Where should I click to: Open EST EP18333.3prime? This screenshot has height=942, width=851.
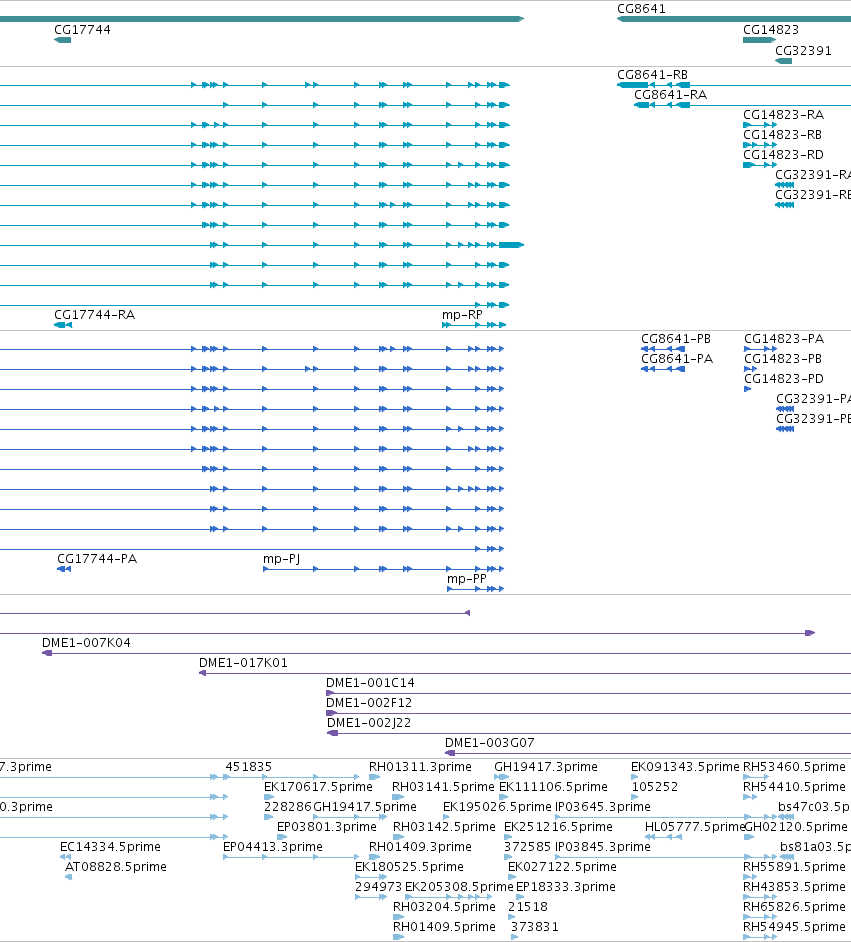click(x=566, y=887)
